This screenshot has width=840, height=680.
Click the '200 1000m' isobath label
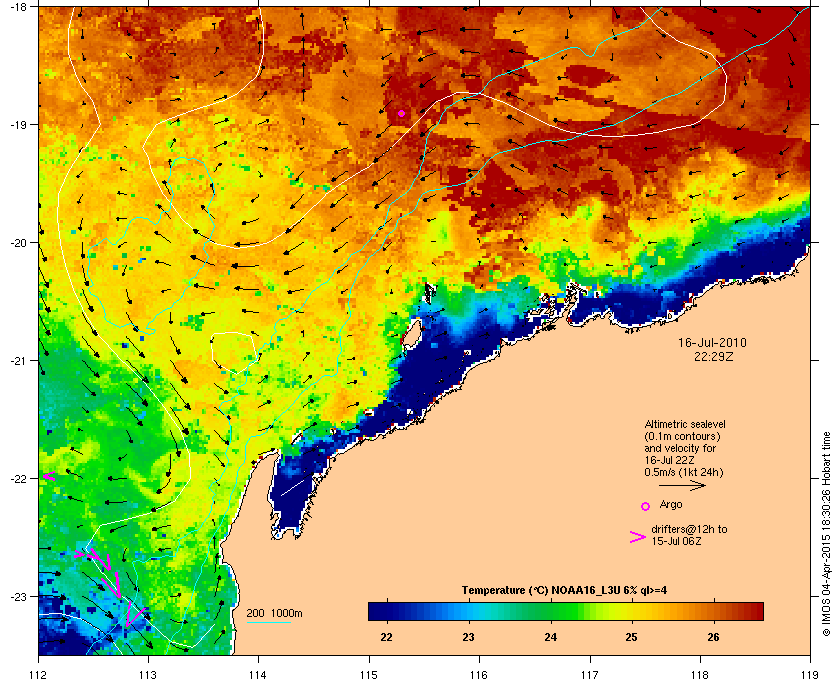pos(274,613)
